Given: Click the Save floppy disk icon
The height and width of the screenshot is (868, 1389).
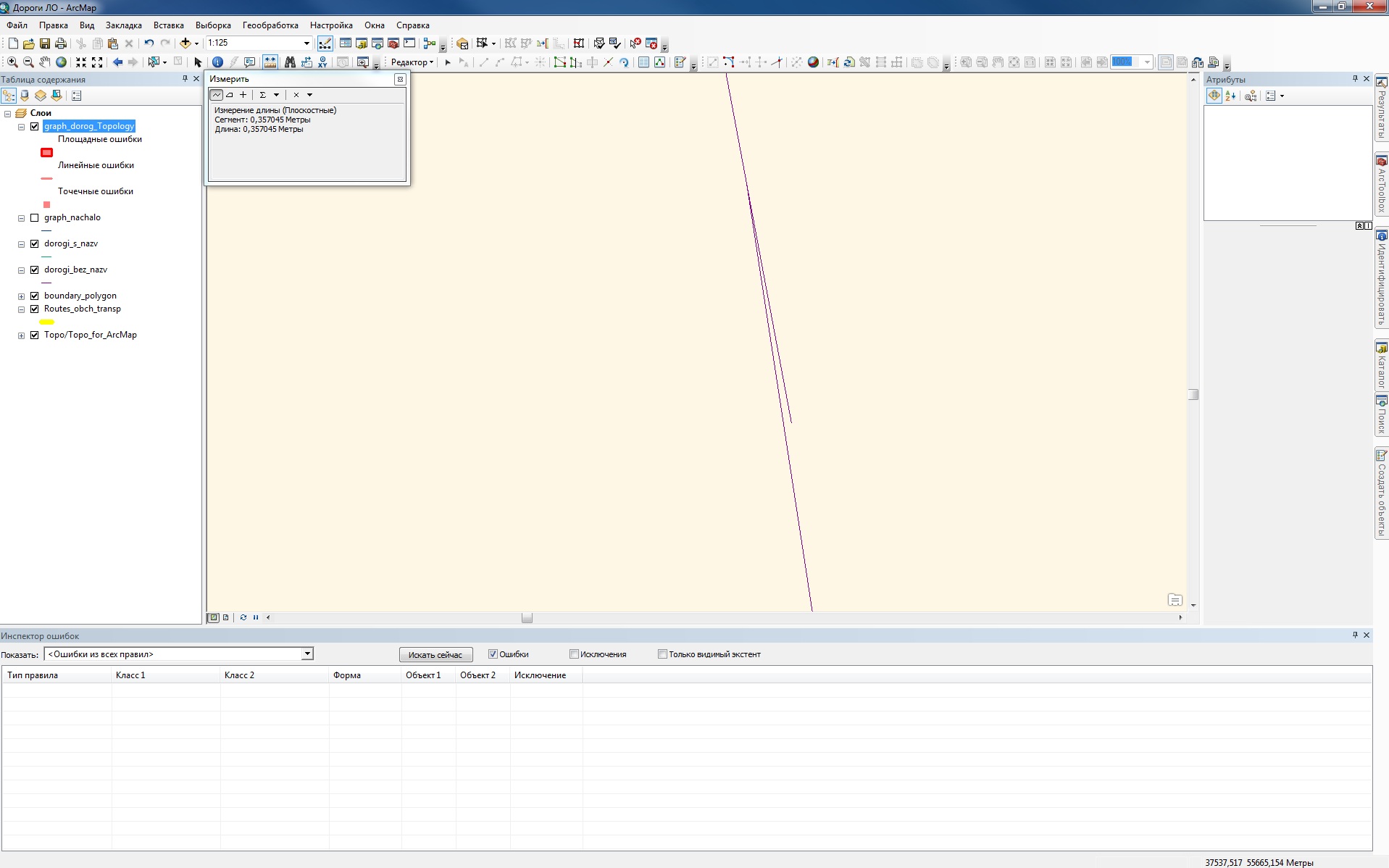Looking at the screenshot, I should (x=45, y=43).
